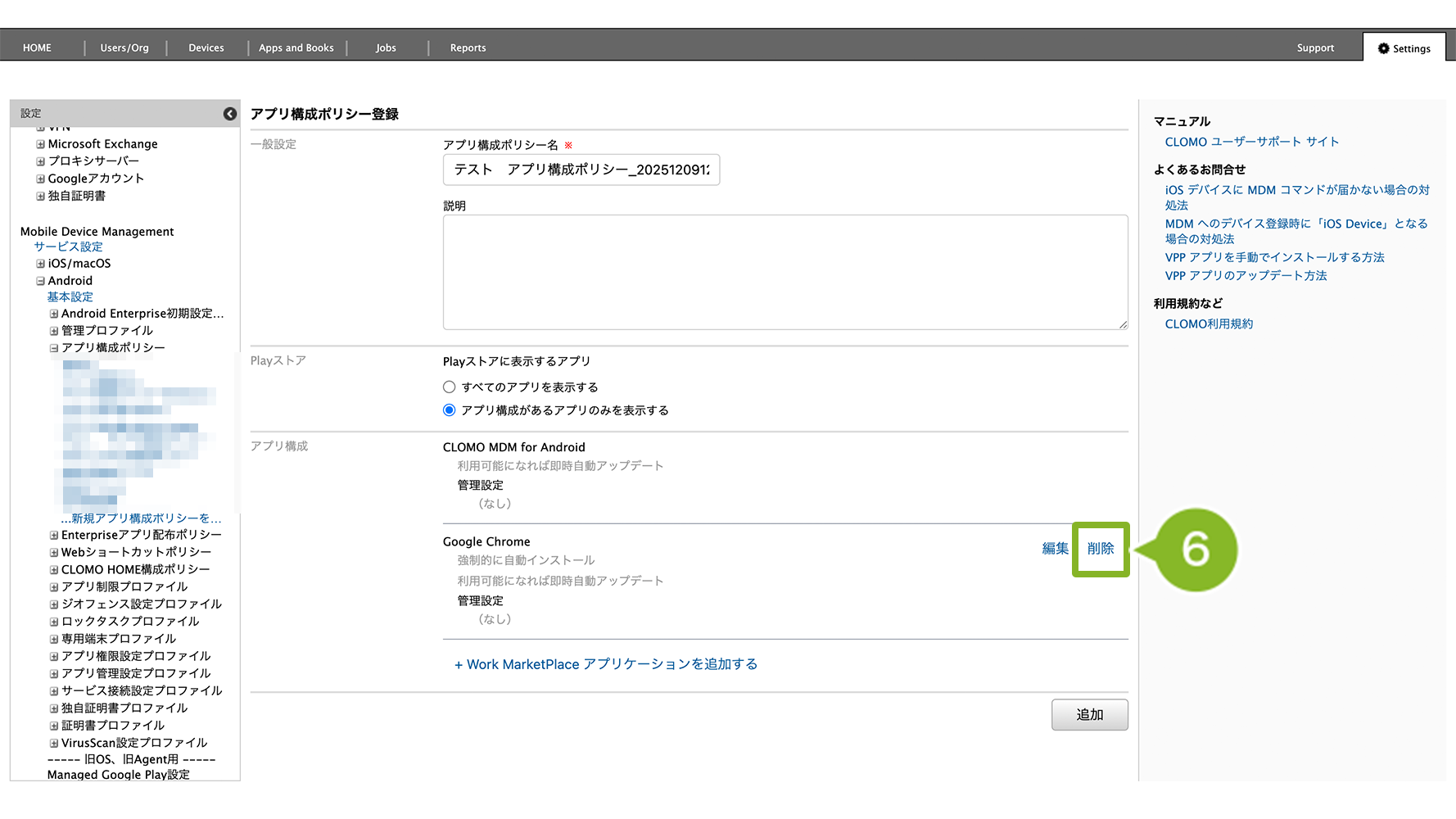
Task: Expand the Googleアカウント plus icon
Action: pos(40,179)
